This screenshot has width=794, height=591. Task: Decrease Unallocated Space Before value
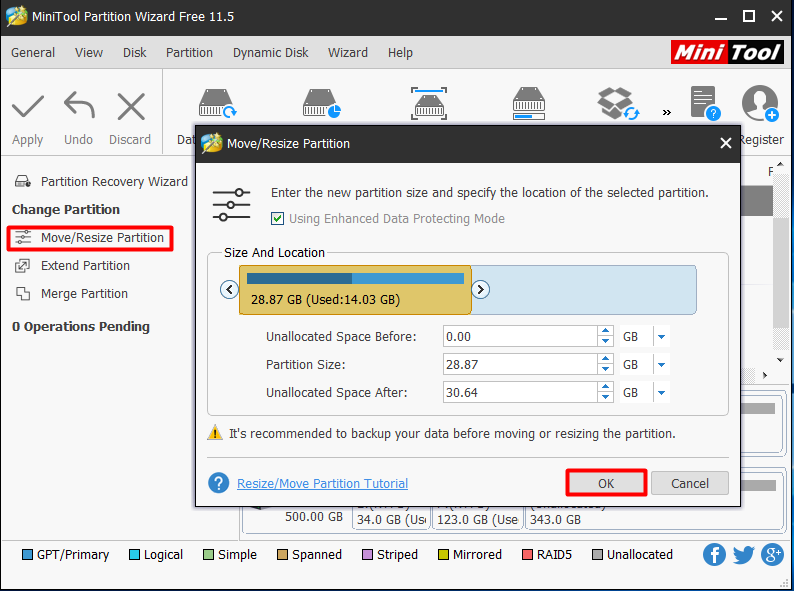tap(605, 342)
